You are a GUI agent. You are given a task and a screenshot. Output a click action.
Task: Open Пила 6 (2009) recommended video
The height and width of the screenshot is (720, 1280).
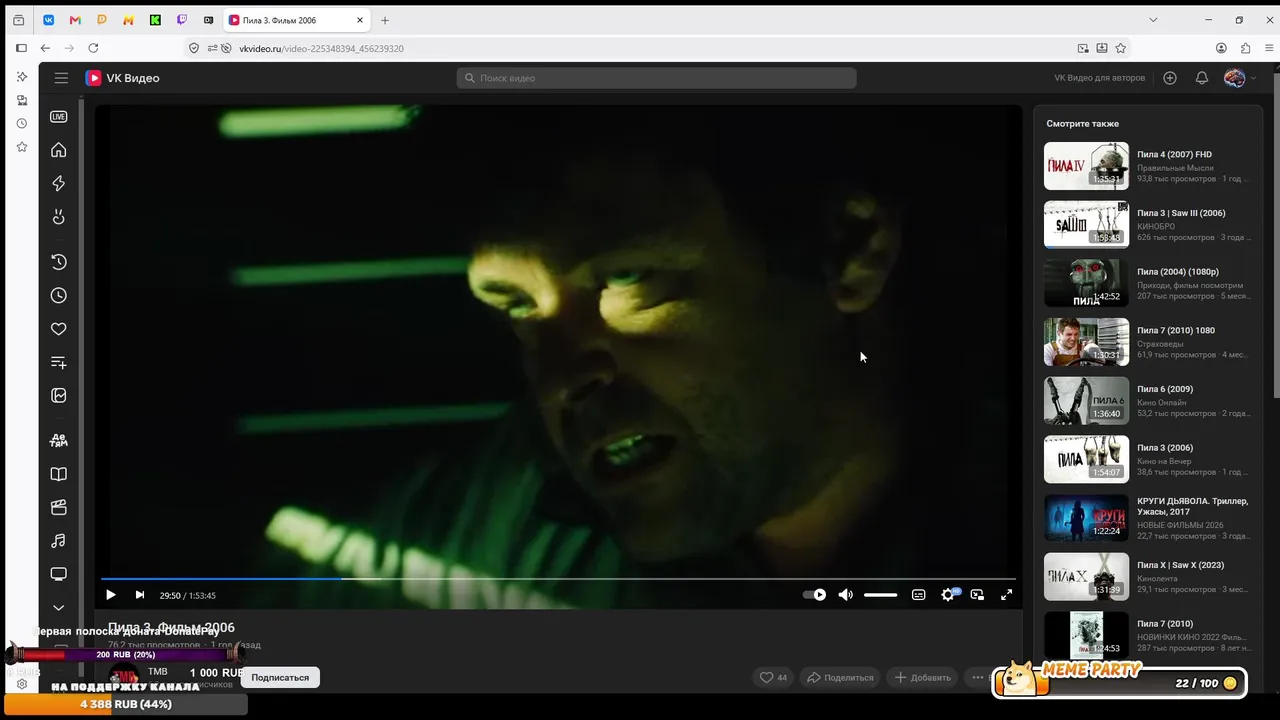(x=1148, y=401)
